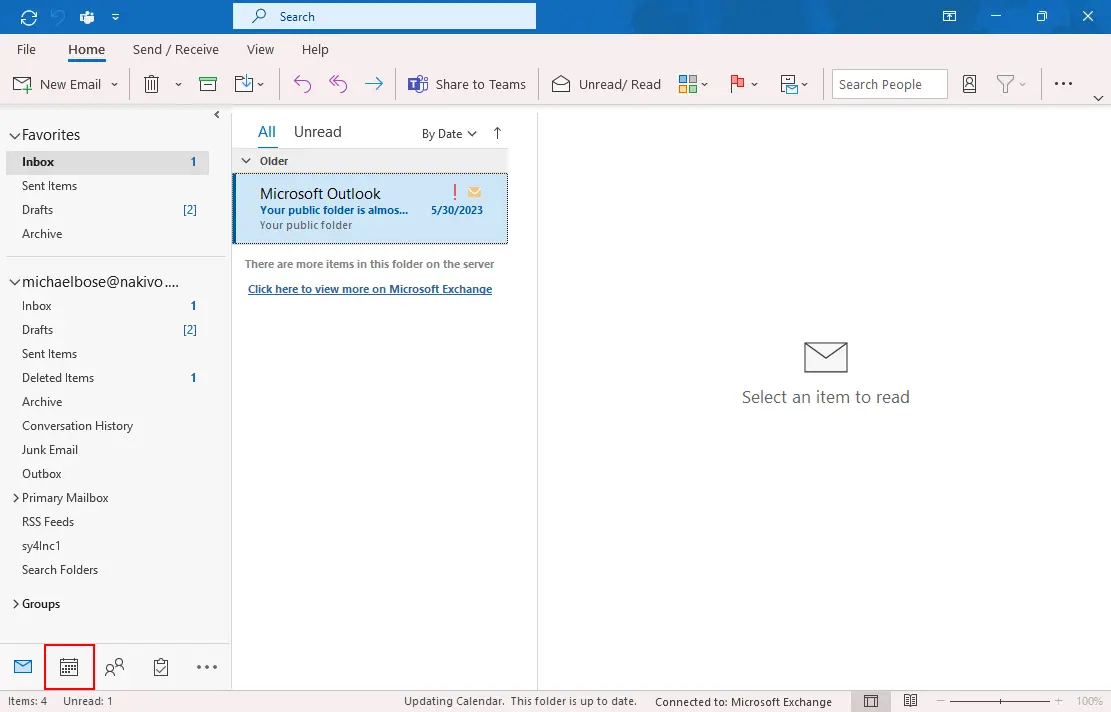The width and height of the screenshot is (1111, 712).
Task: Click the Archive box icon in ribbon
Action: [x=208, y=84]
